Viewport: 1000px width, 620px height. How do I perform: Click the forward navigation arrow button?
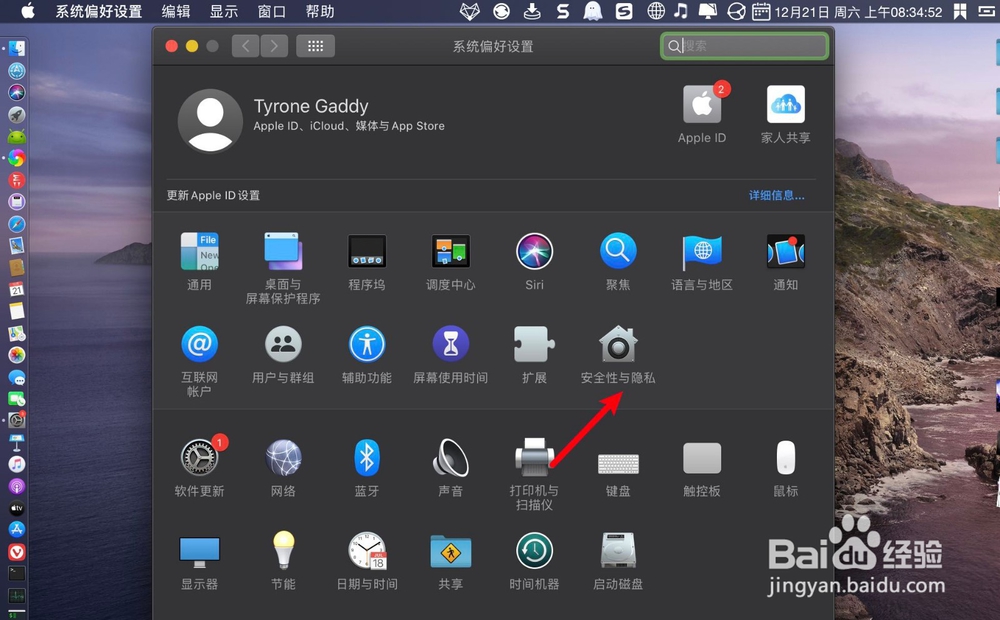(x=274, y=46)
